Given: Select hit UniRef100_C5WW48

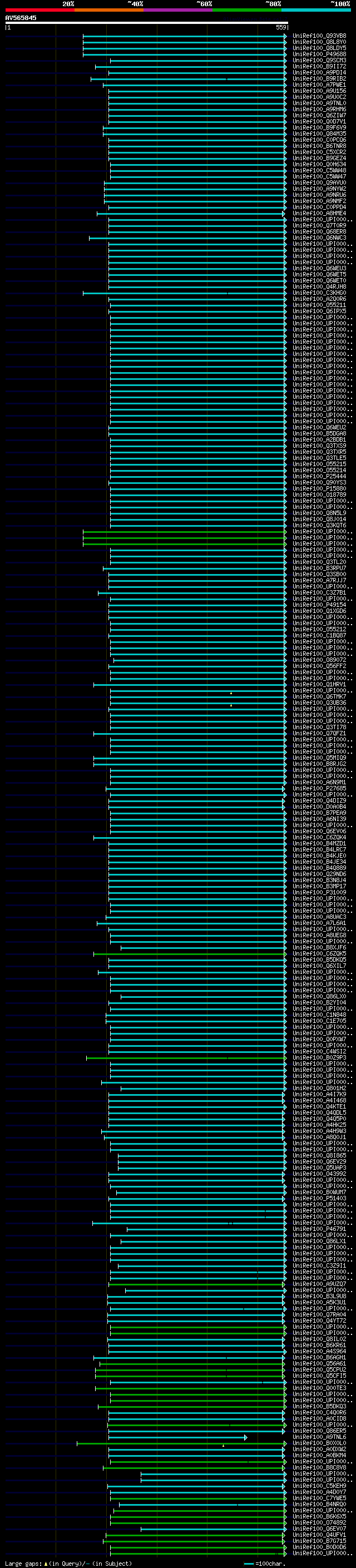Looking at the screenshot, I should coord(319,170).
